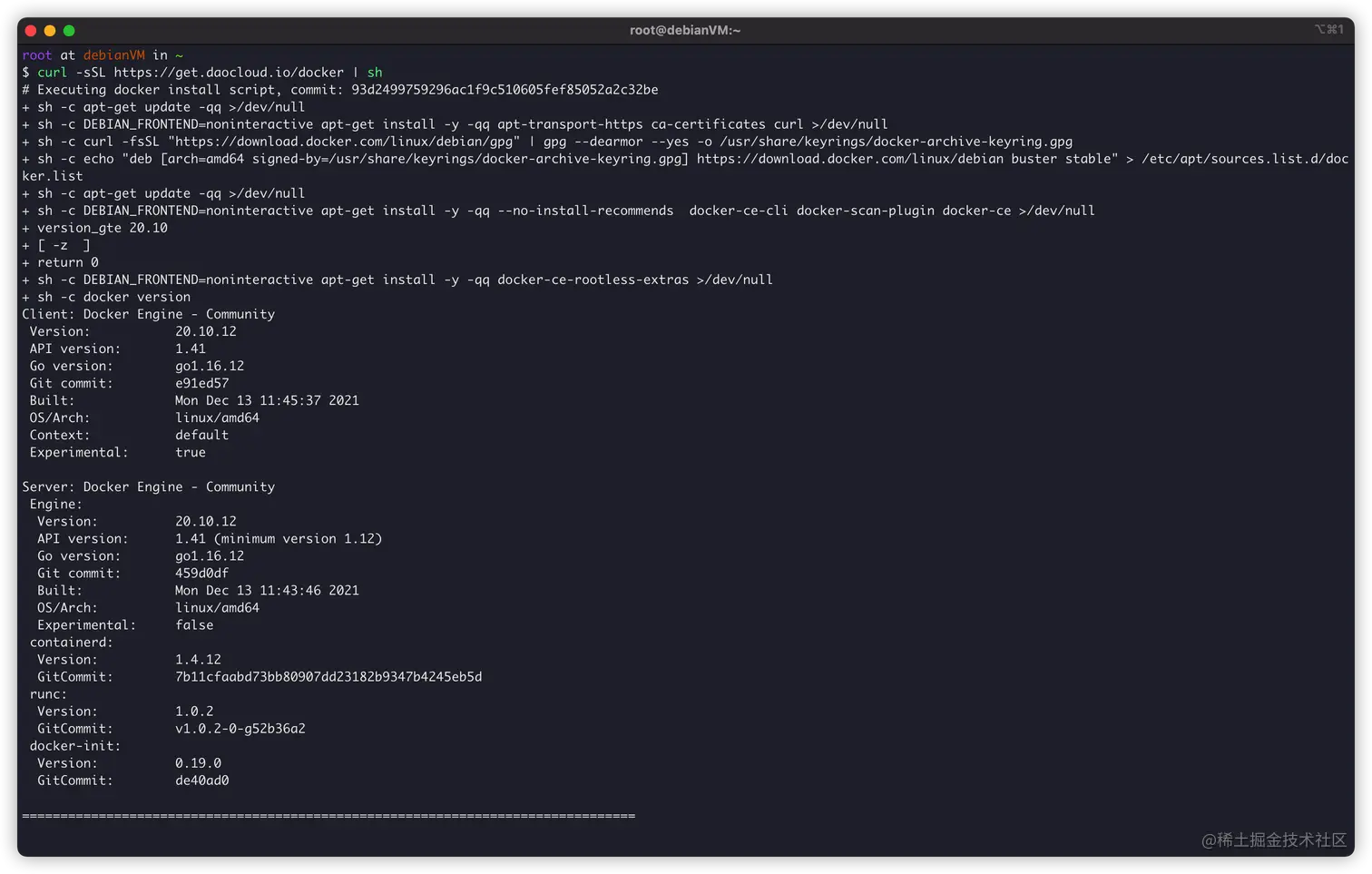Click Client Built date 11:45:37
The height and width of the screenshot is (874, 1372).
(267, 400)
